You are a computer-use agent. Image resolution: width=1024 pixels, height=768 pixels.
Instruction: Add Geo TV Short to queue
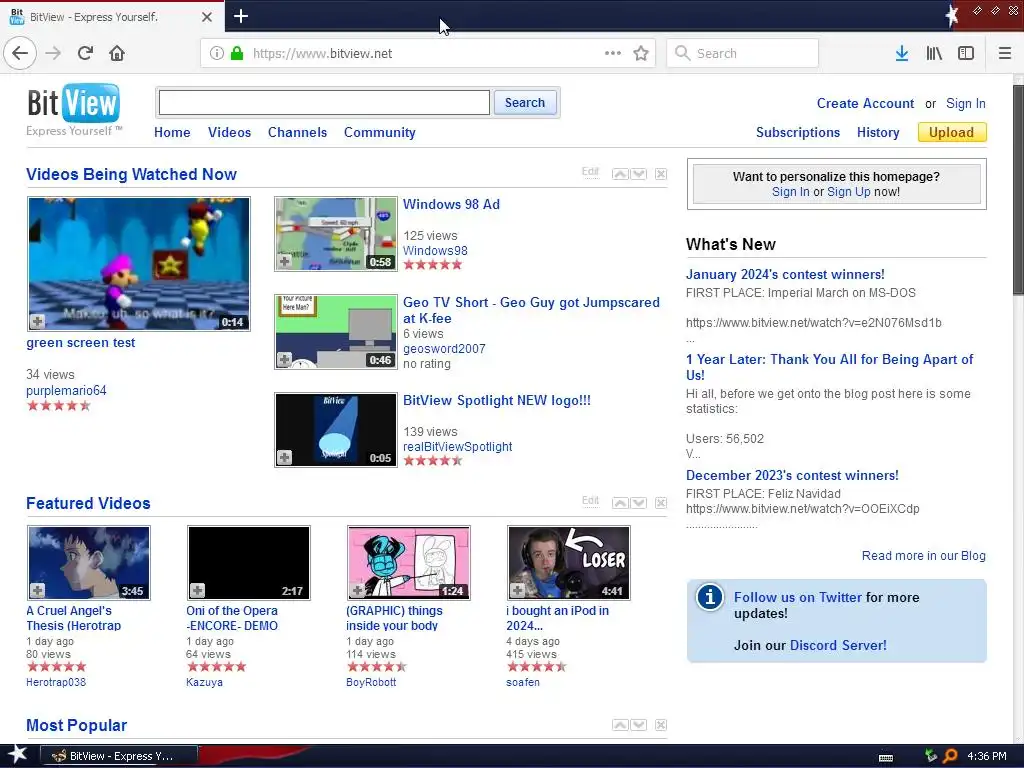coord(284,360)
